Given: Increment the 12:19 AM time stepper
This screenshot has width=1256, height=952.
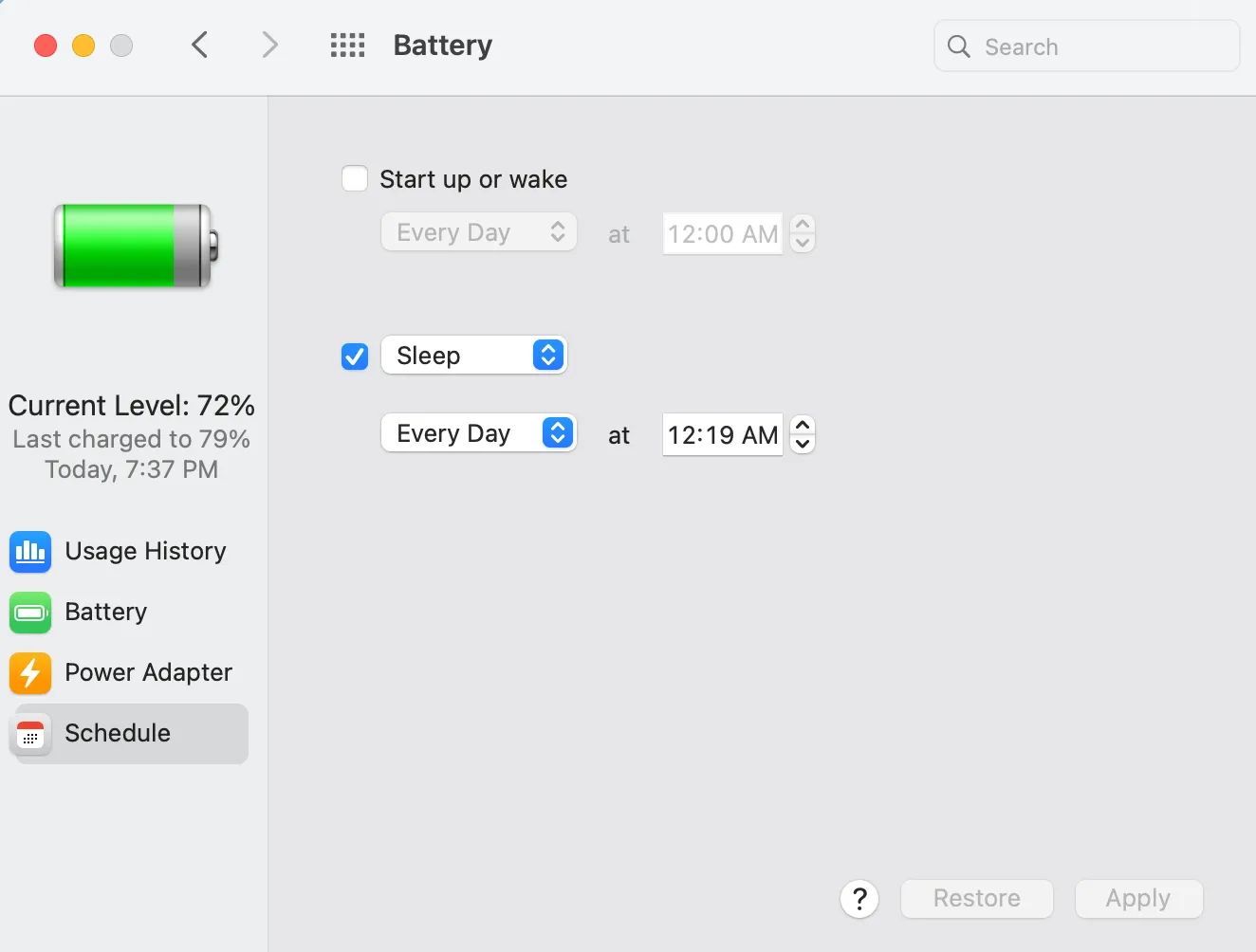Looking at the screenshot, I should pos(802,426).
